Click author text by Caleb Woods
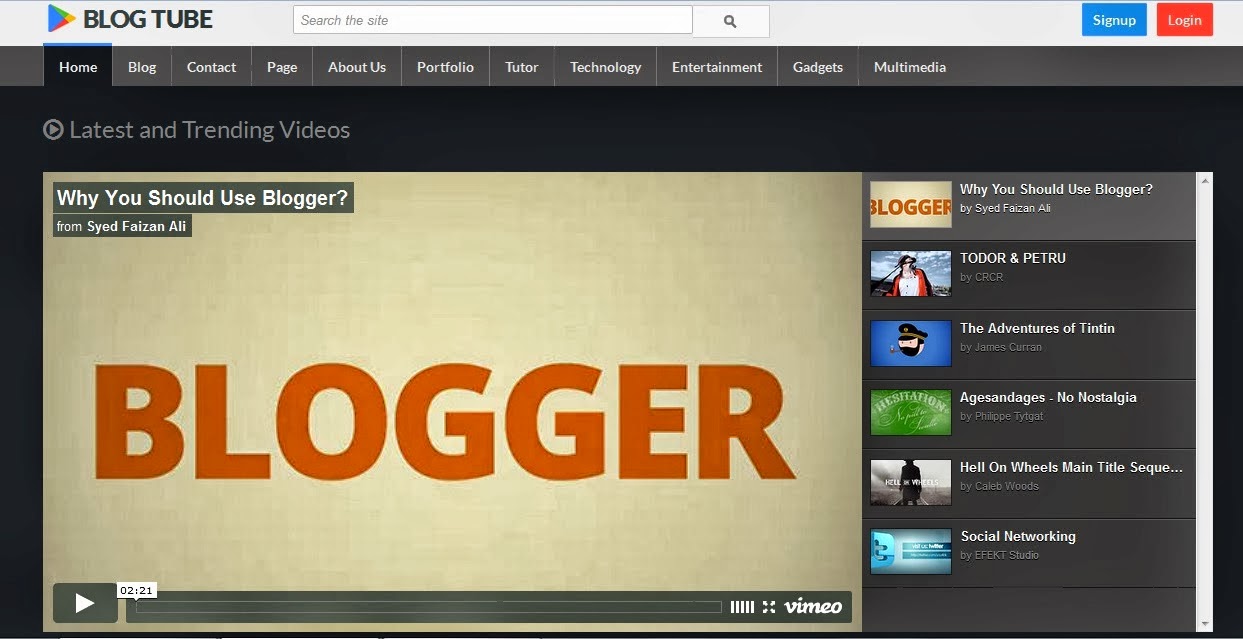 coord(999,486)
